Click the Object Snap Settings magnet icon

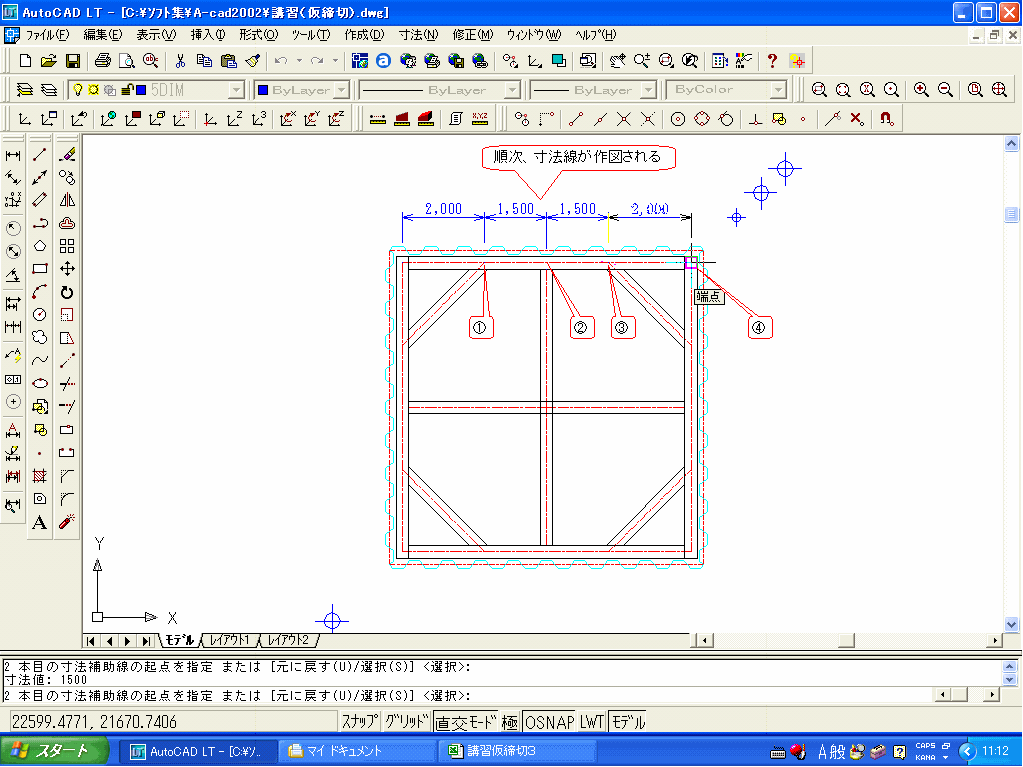click(x=886, y=119)
